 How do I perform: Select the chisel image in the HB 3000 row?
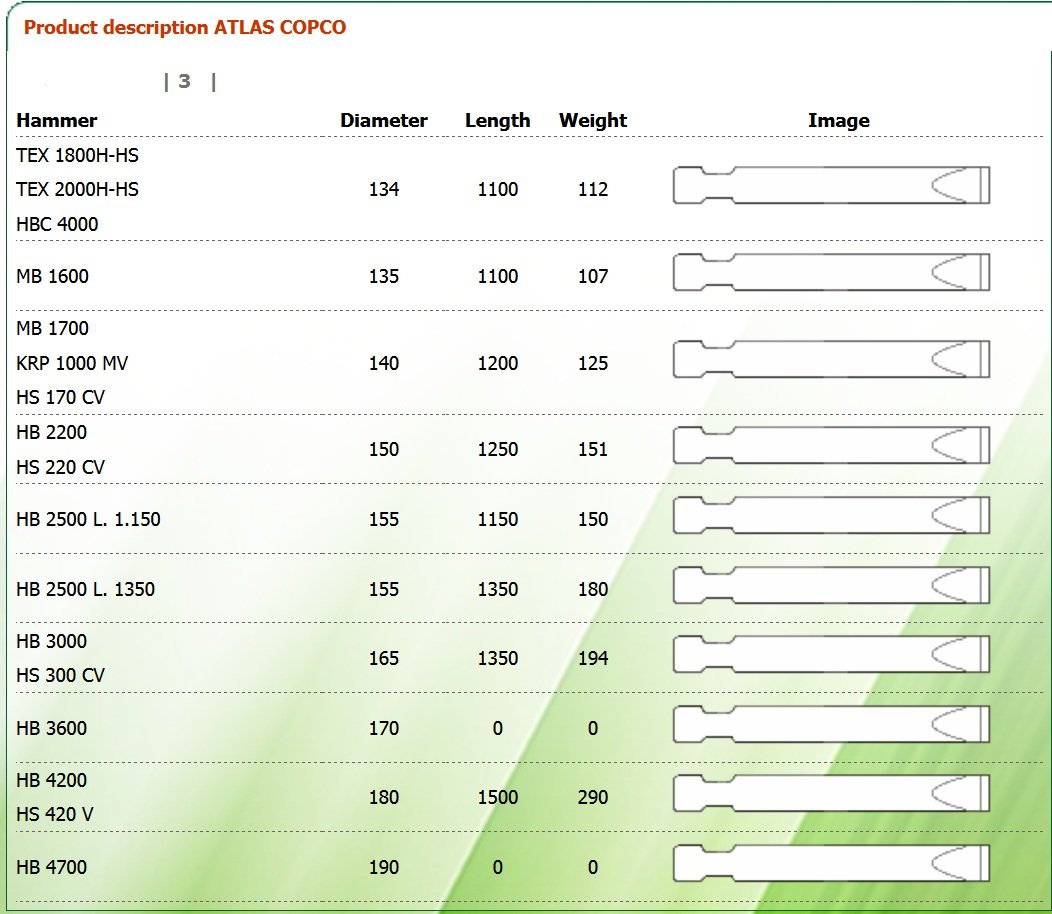831,654
